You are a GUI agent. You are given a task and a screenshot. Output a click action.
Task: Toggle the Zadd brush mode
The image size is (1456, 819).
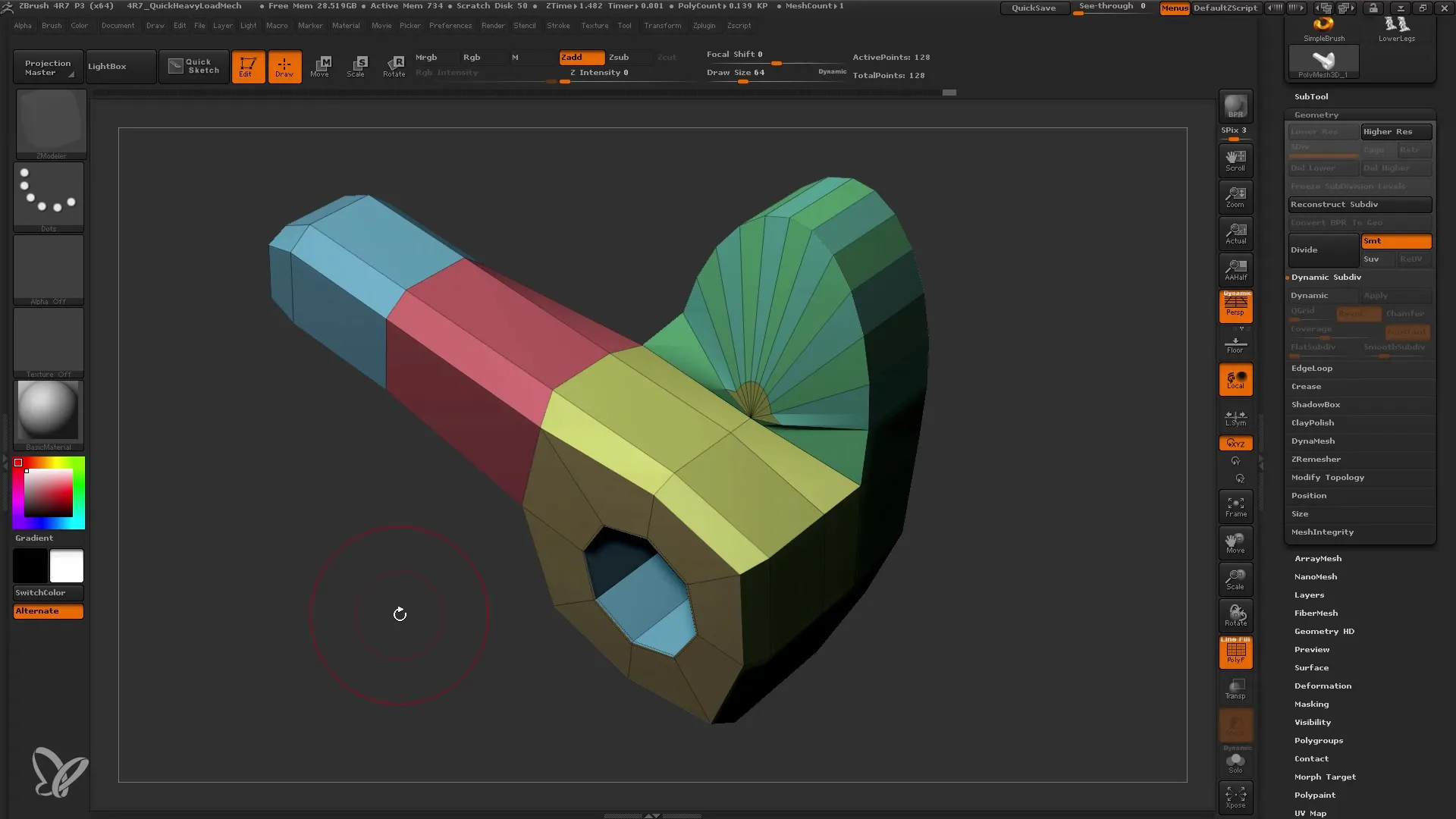(x=580, y=56)
